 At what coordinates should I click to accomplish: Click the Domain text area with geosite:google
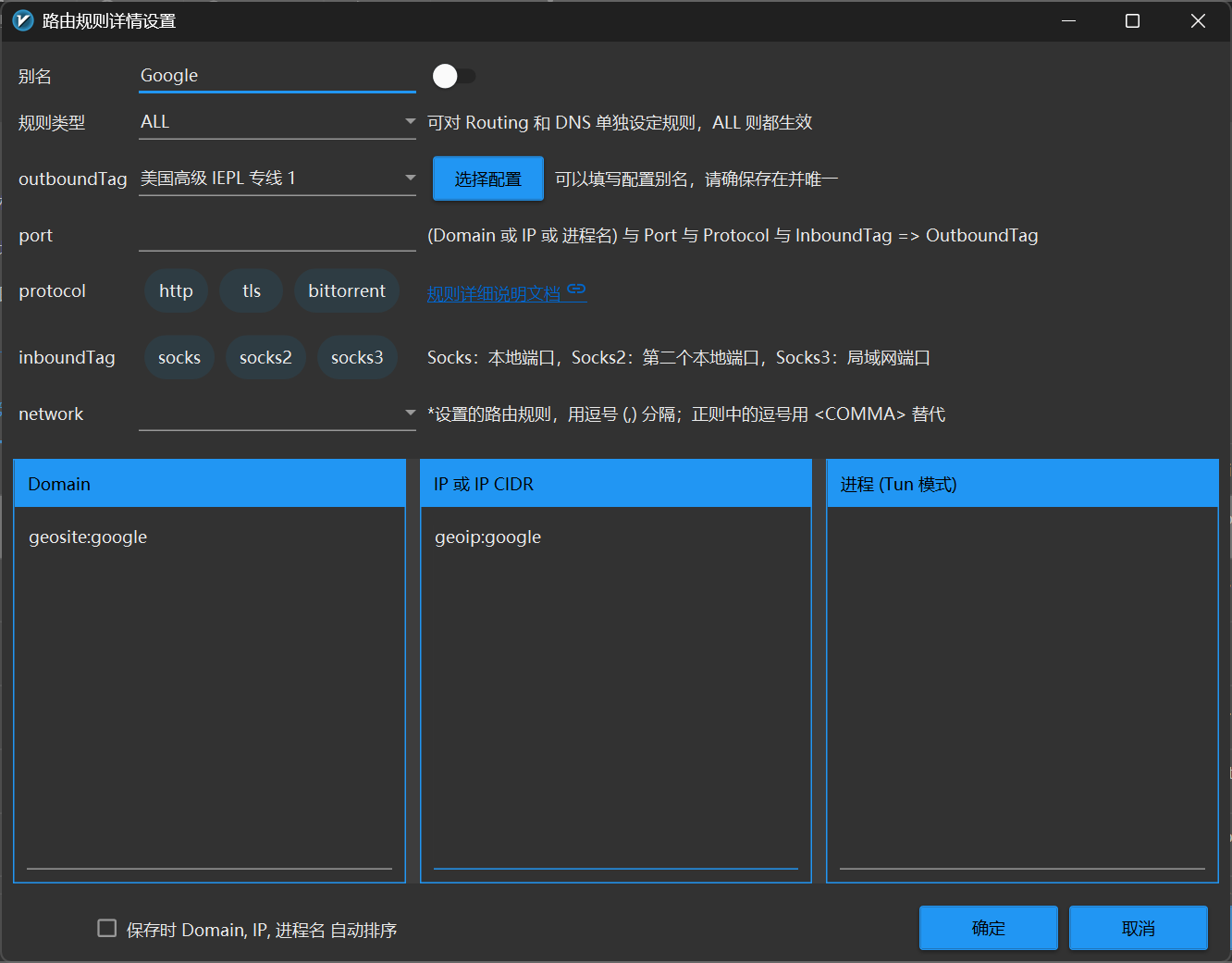[210, 694]
